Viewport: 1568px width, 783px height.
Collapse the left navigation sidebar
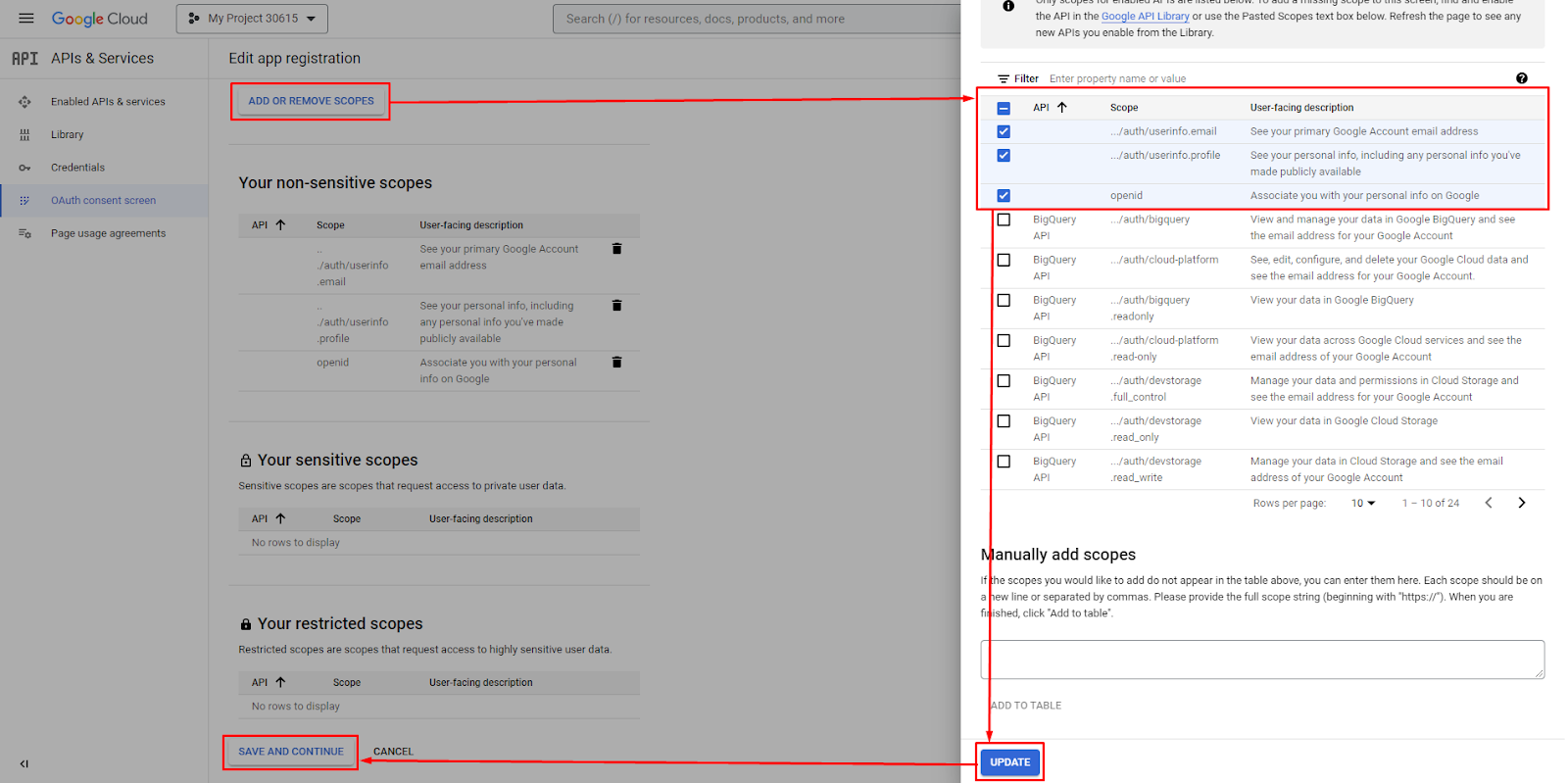[24, 763]
